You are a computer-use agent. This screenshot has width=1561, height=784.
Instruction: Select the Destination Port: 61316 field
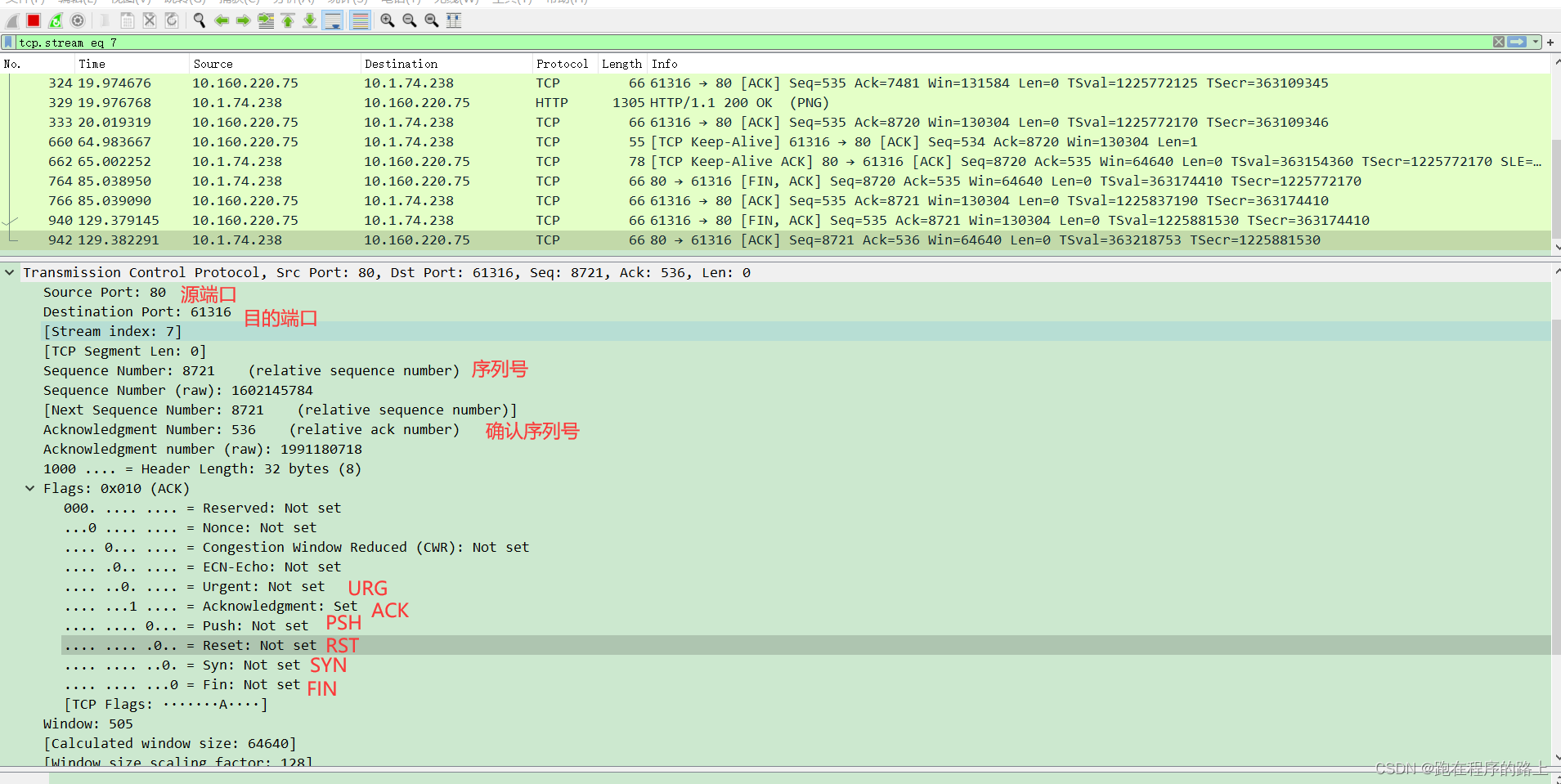(x=137, y=312)
